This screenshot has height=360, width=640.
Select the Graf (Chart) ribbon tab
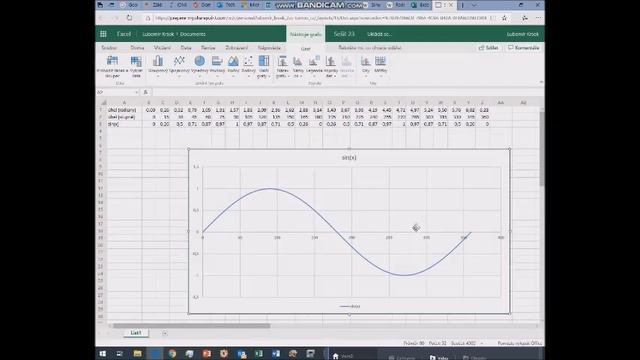(305, 49)
